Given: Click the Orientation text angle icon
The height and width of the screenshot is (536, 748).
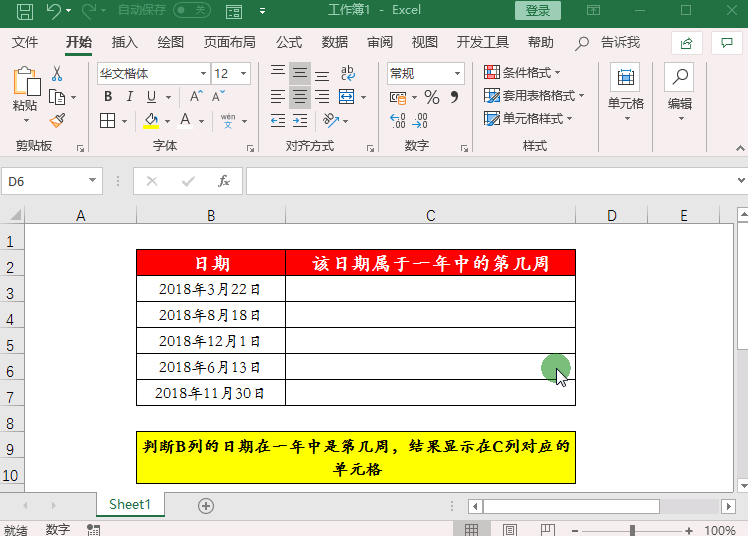Looking at the screenshot, I should click(x=331, y=120).
